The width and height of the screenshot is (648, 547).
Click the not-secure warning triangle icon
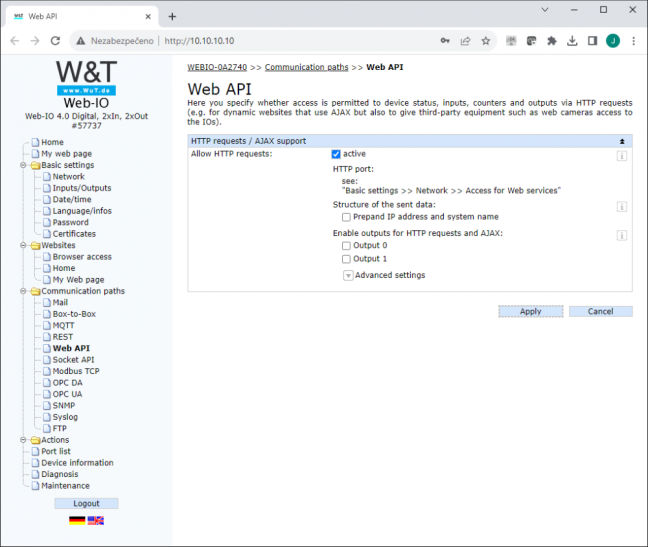pyautogui.click(x=81, y=41)
